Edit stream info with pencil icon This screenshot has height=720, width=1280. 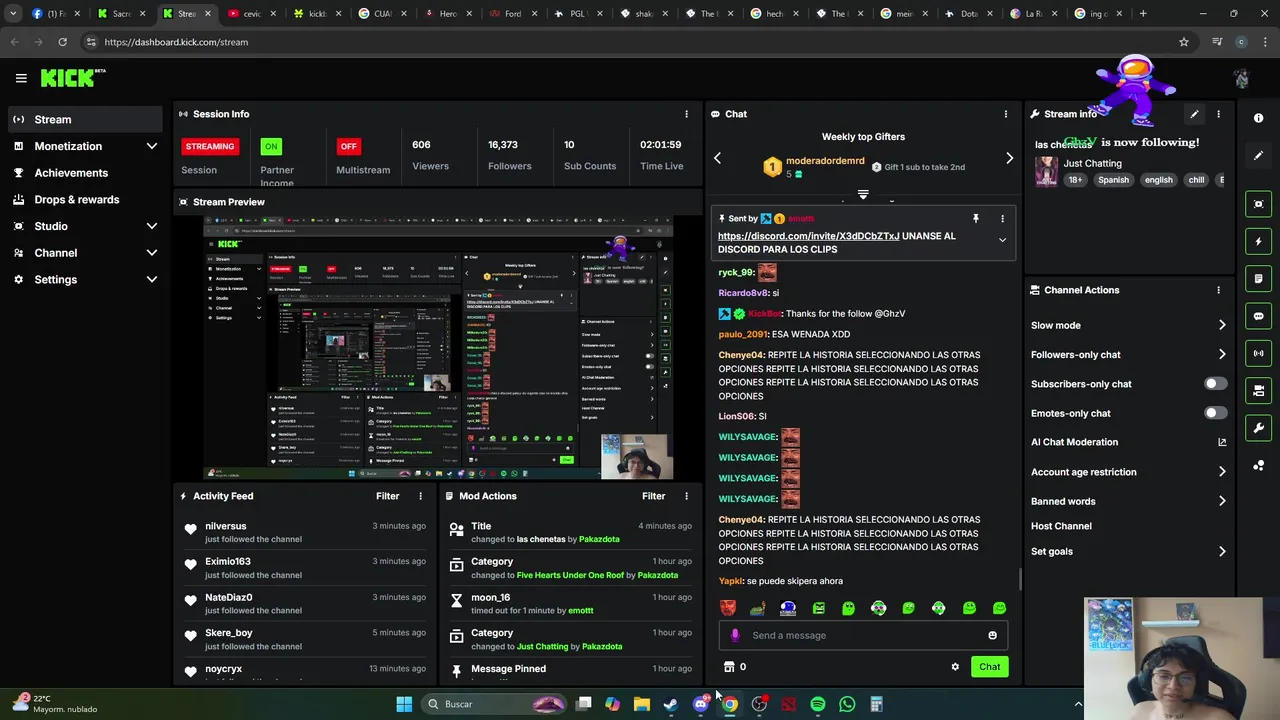(1194, 114)
